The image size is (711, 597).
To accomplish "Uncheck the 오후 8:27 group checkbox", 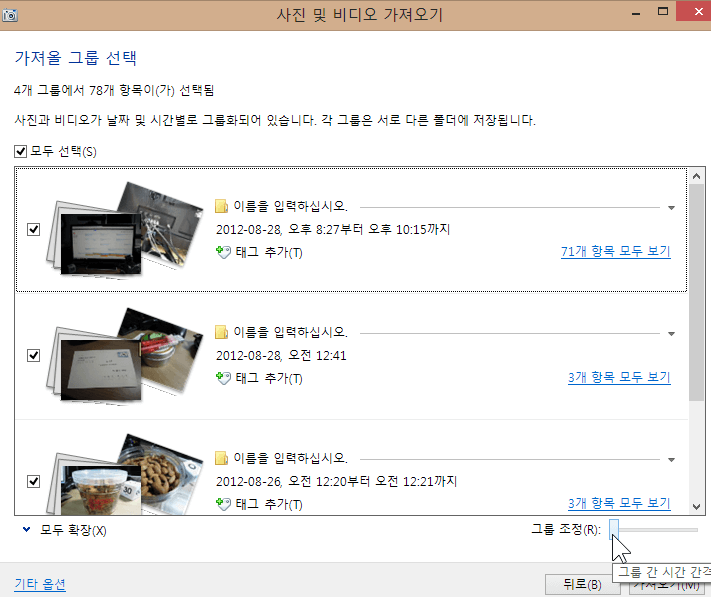I will [34, 229].
